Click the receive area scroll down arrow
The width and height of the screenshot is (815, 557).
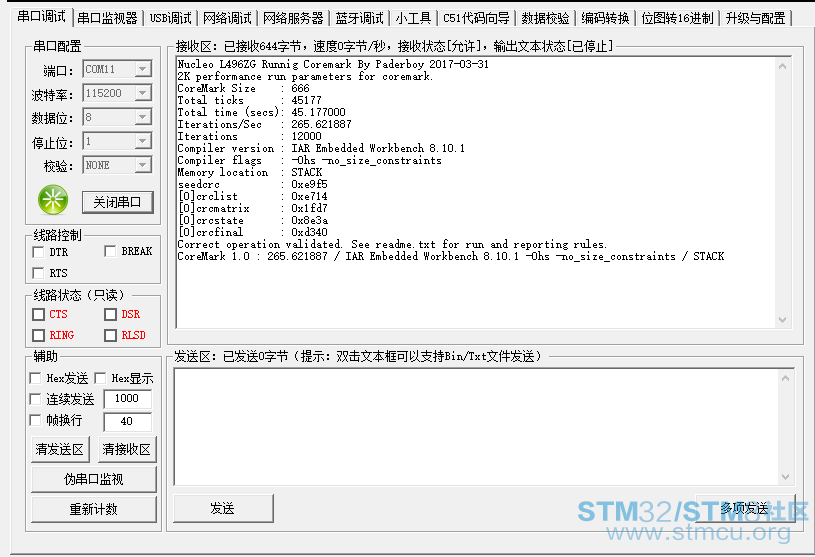point(782,320)
